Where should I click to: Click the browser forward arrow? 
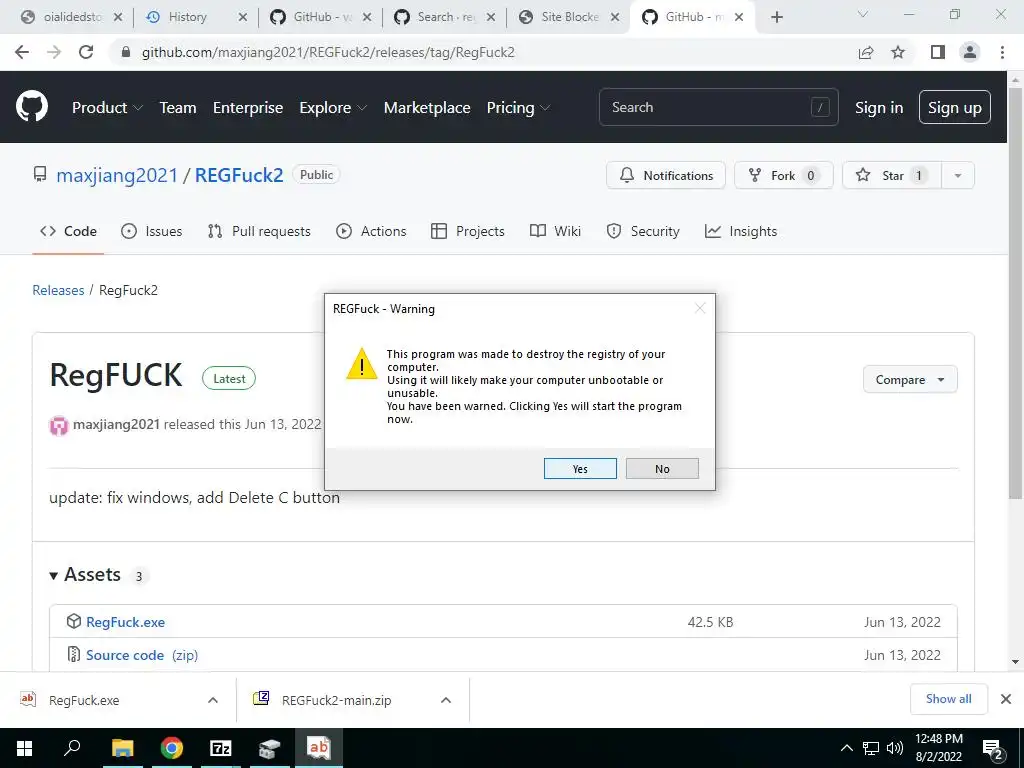pos(54,52)
